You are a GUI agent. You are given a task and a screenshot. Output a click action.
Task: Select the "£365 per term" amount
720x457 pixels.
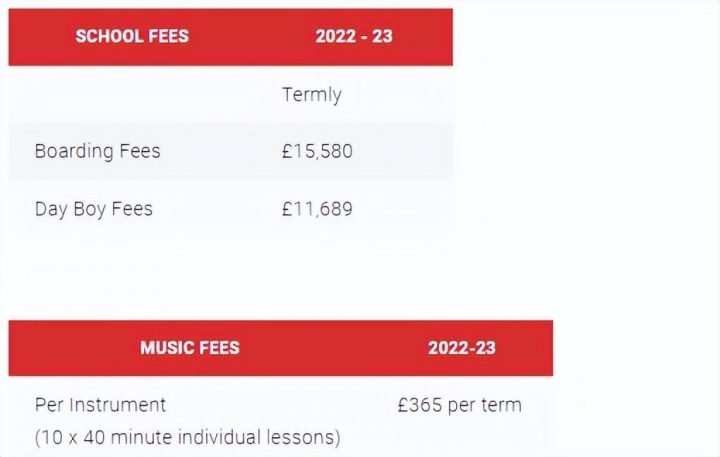click(x=459, y=405)
